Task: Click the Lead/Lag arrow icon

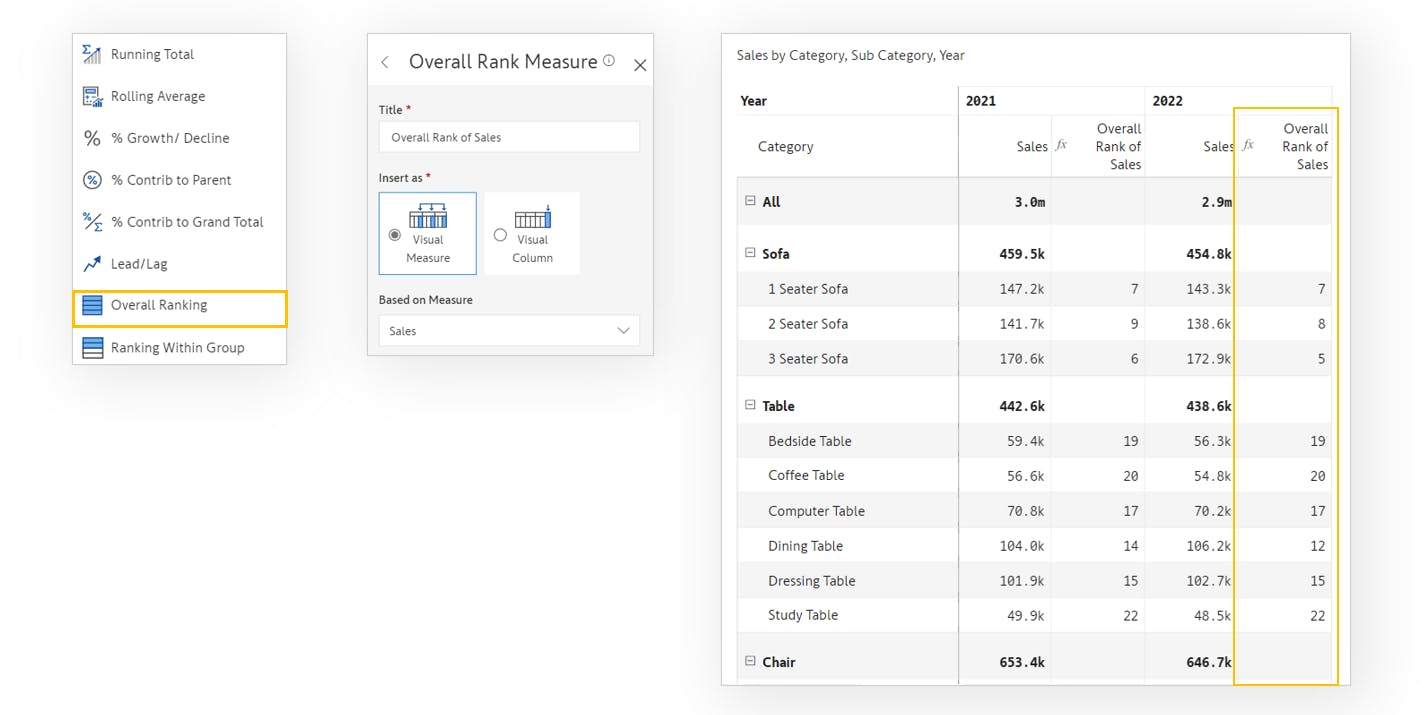Action: pyautogui.click(x=92, y=264)
